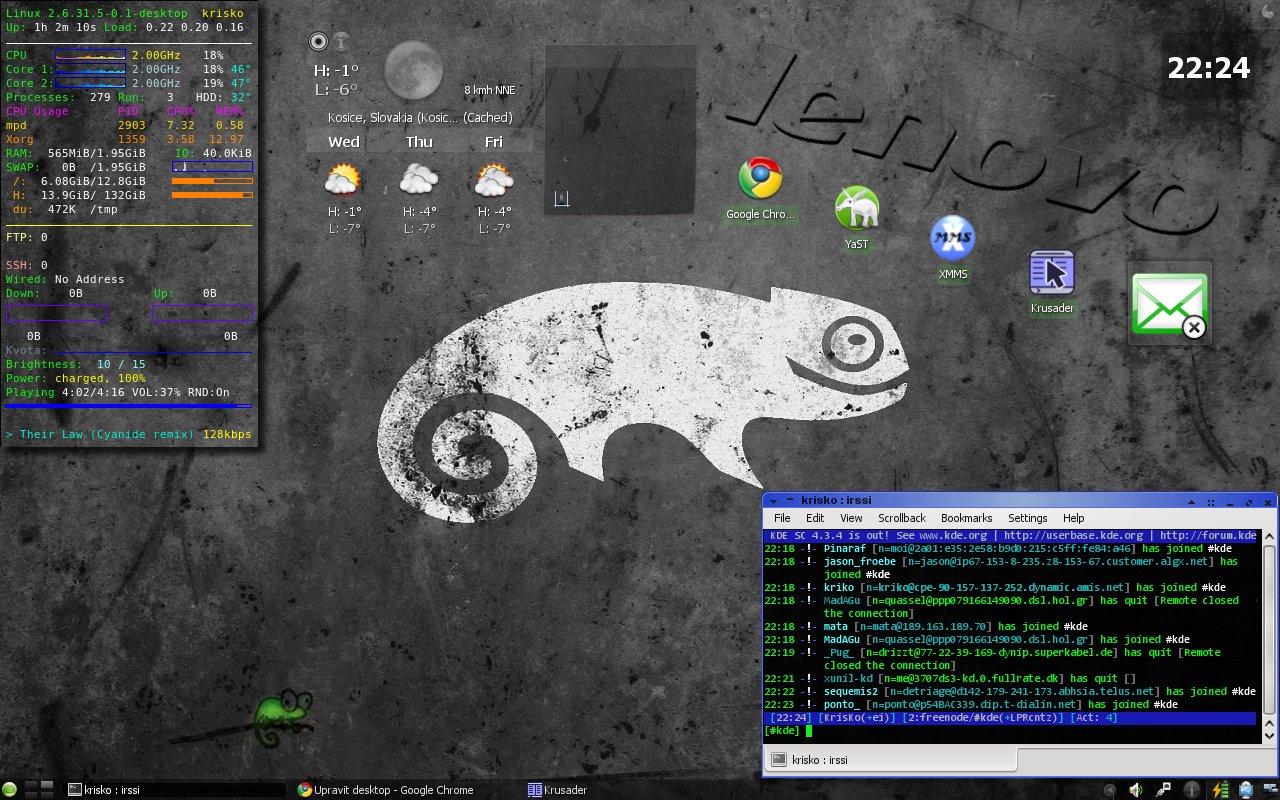Open Edit menu in irssi Konsole

(815, 518)
